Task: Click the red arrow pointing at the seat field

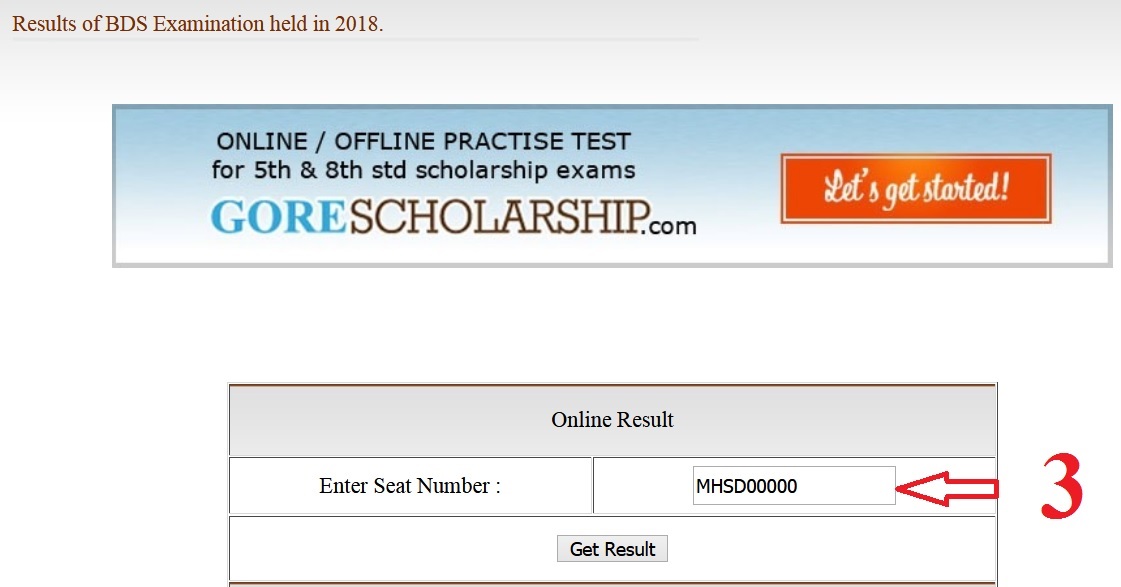Action: tap(947, 488)
